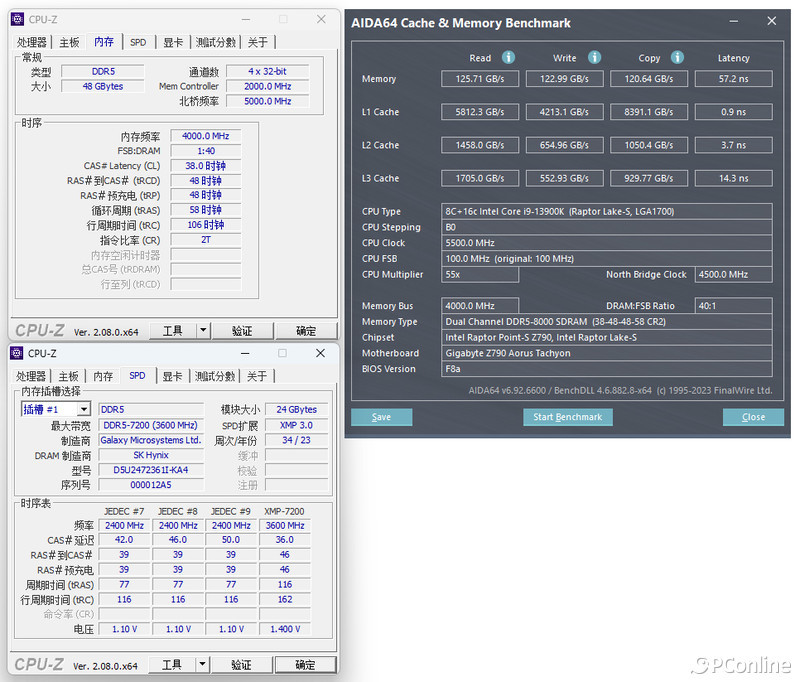Image resolution: width=800 pixels, height=682 pixels.
Task: Minimize the lower CPU-Z SPD window
Action: pyautogui.click(x=246, y=353)
